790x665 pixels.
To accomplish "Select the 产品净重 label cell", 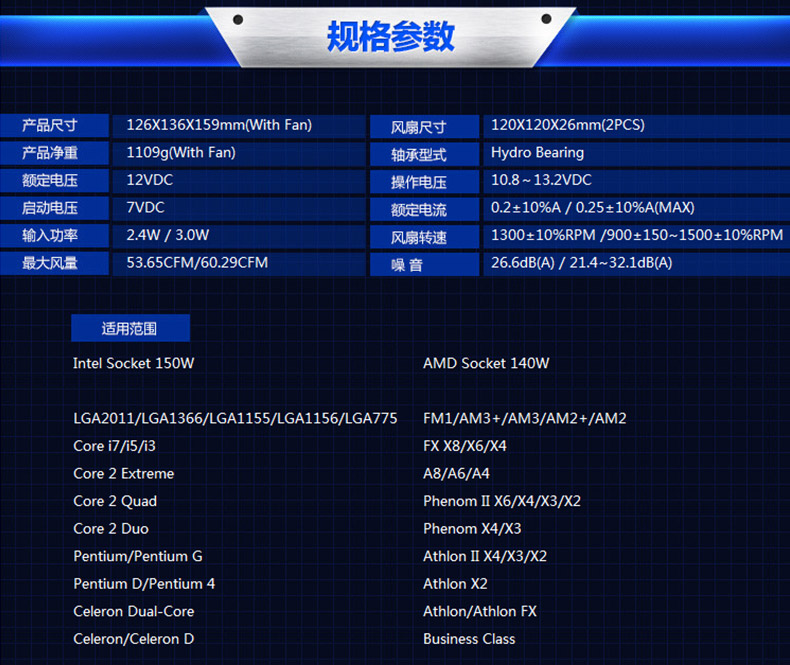I will click(x=54, y=153).
